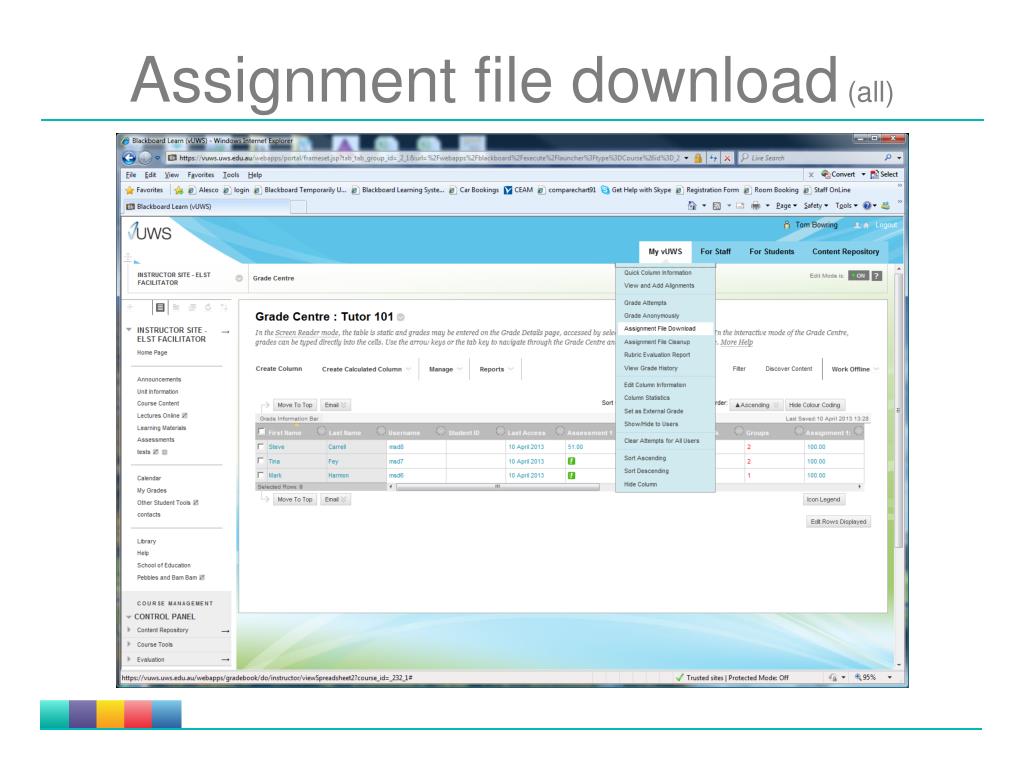Click the Filter button

coord(739,369)
